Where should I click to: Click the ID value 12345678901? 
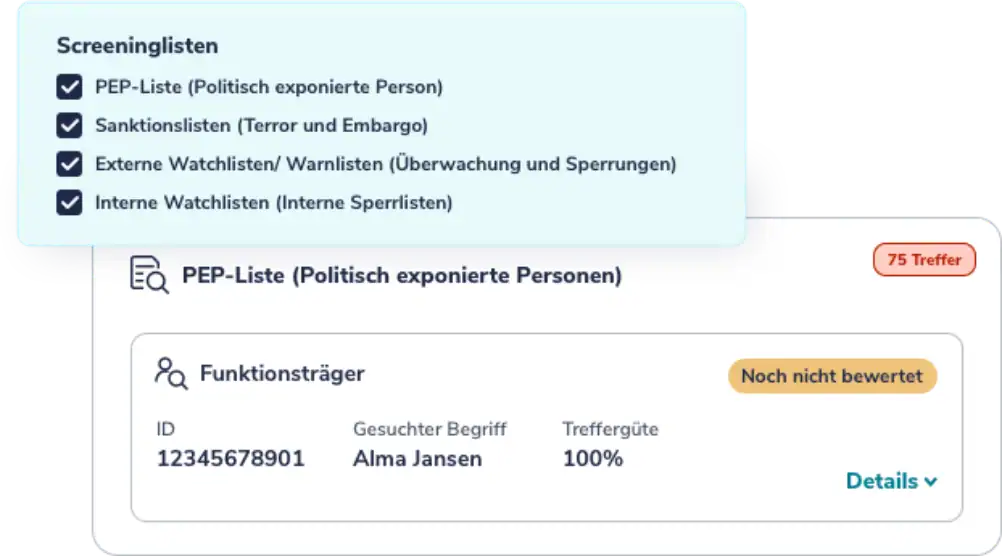(230, 459)
